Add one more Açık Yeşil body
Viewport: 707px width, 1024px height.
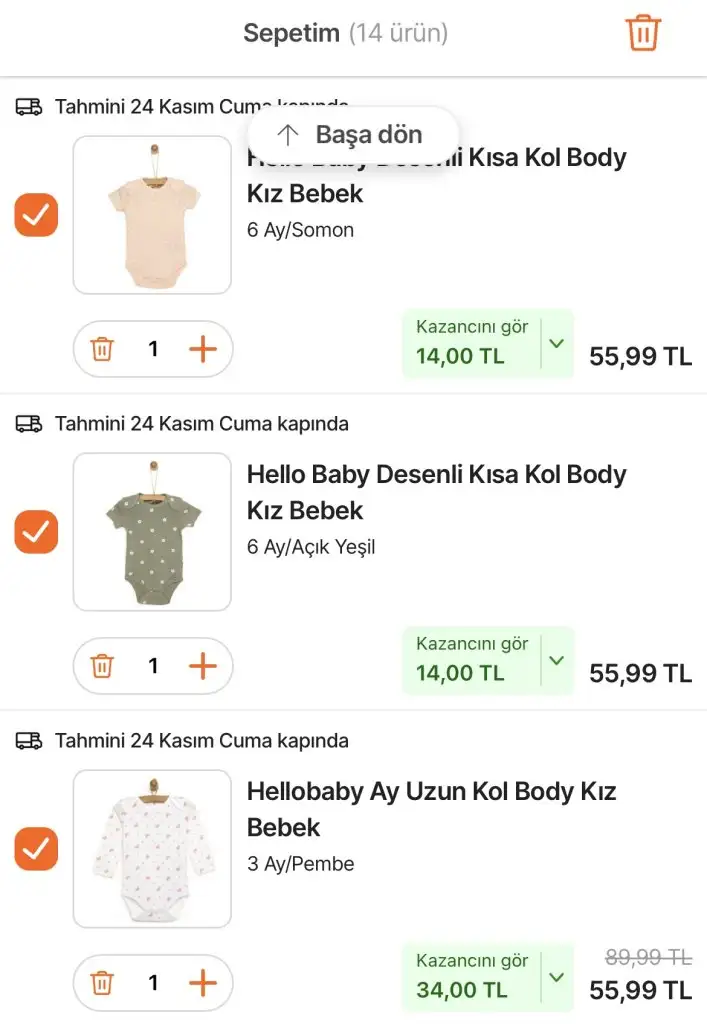pos(203,666)
